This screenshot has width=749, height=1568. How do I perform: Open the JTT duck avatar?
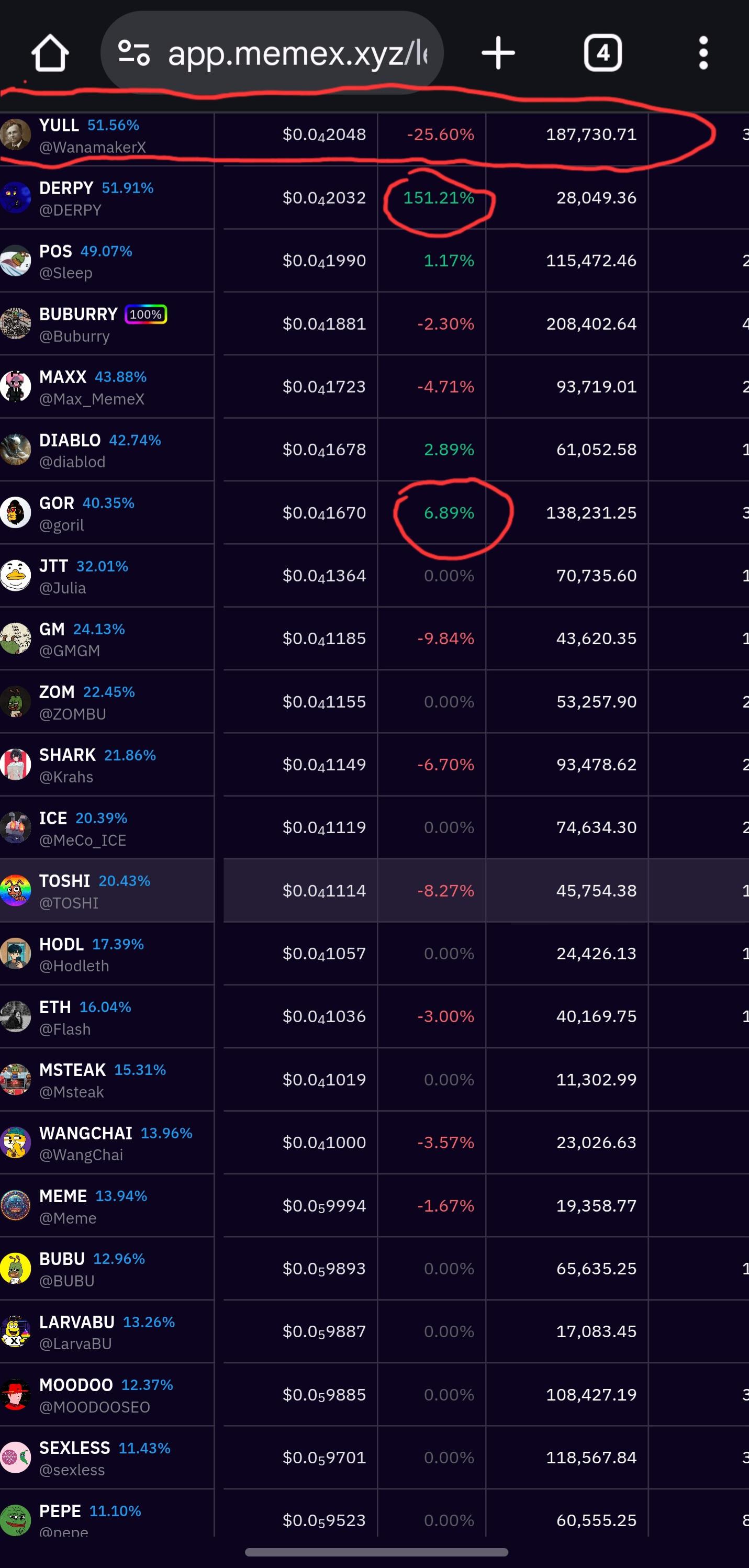point(15,576)
